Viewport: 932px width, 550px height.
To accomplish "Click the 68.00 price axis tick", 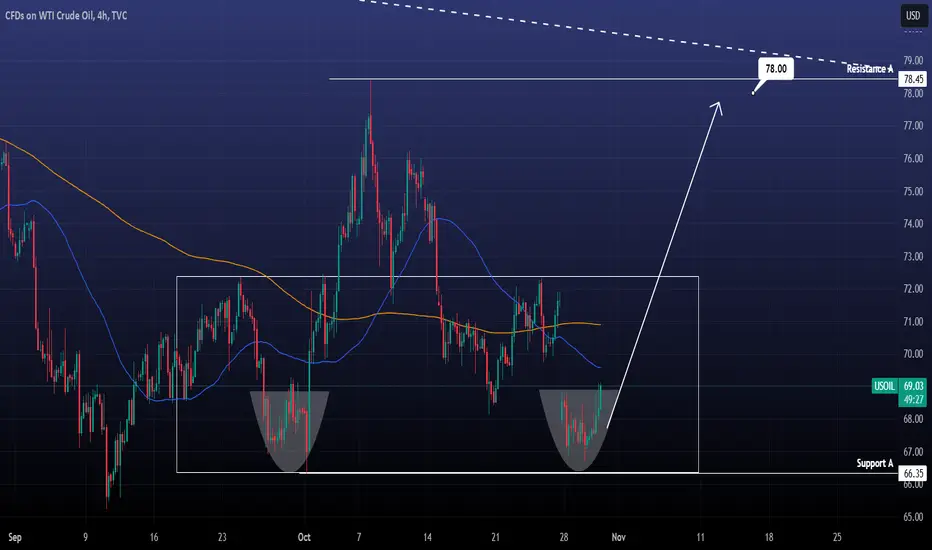I will click(913, 419).
